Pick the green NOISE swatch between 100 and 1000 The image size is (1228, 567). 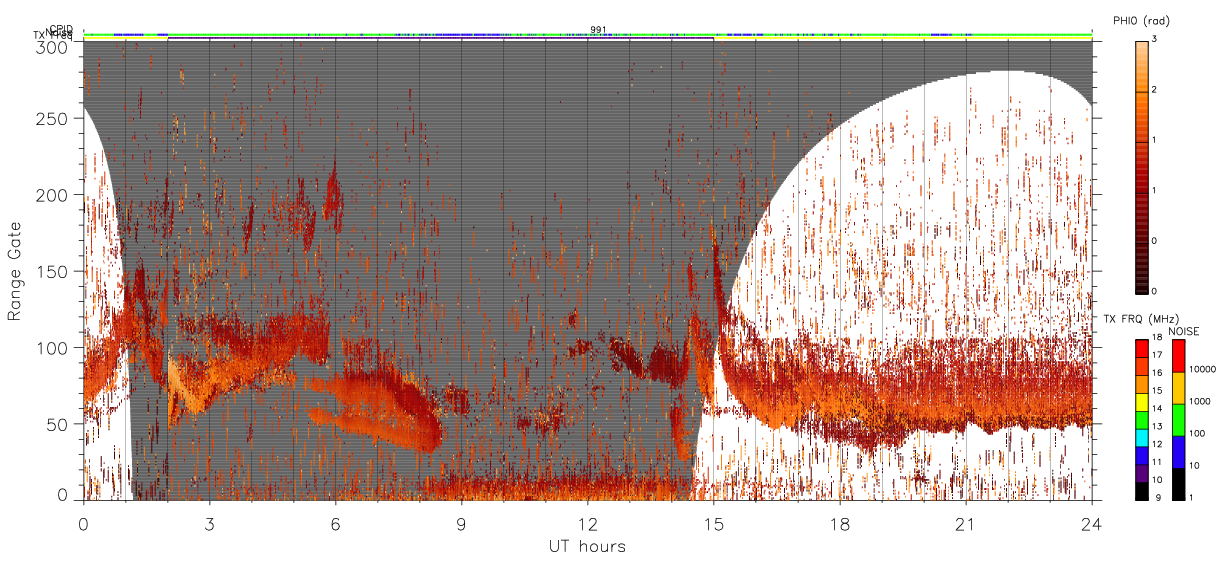pyautogui.click(x=1178, y=421)
